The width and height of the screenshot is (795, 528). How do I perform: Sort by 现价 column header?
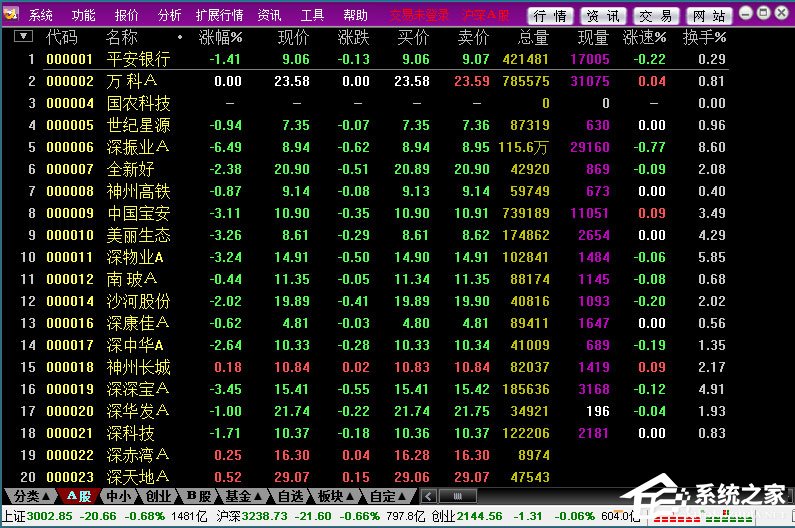click(294, 37)
